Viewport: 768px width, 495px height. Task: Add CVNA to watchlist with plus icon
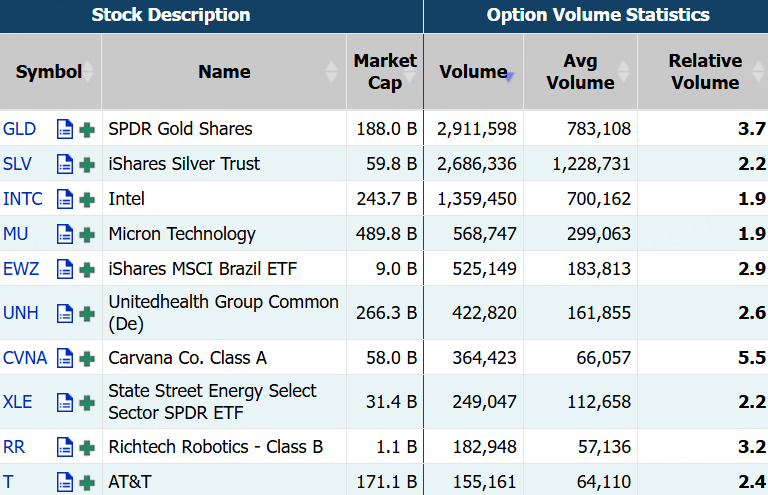(87, 358)
